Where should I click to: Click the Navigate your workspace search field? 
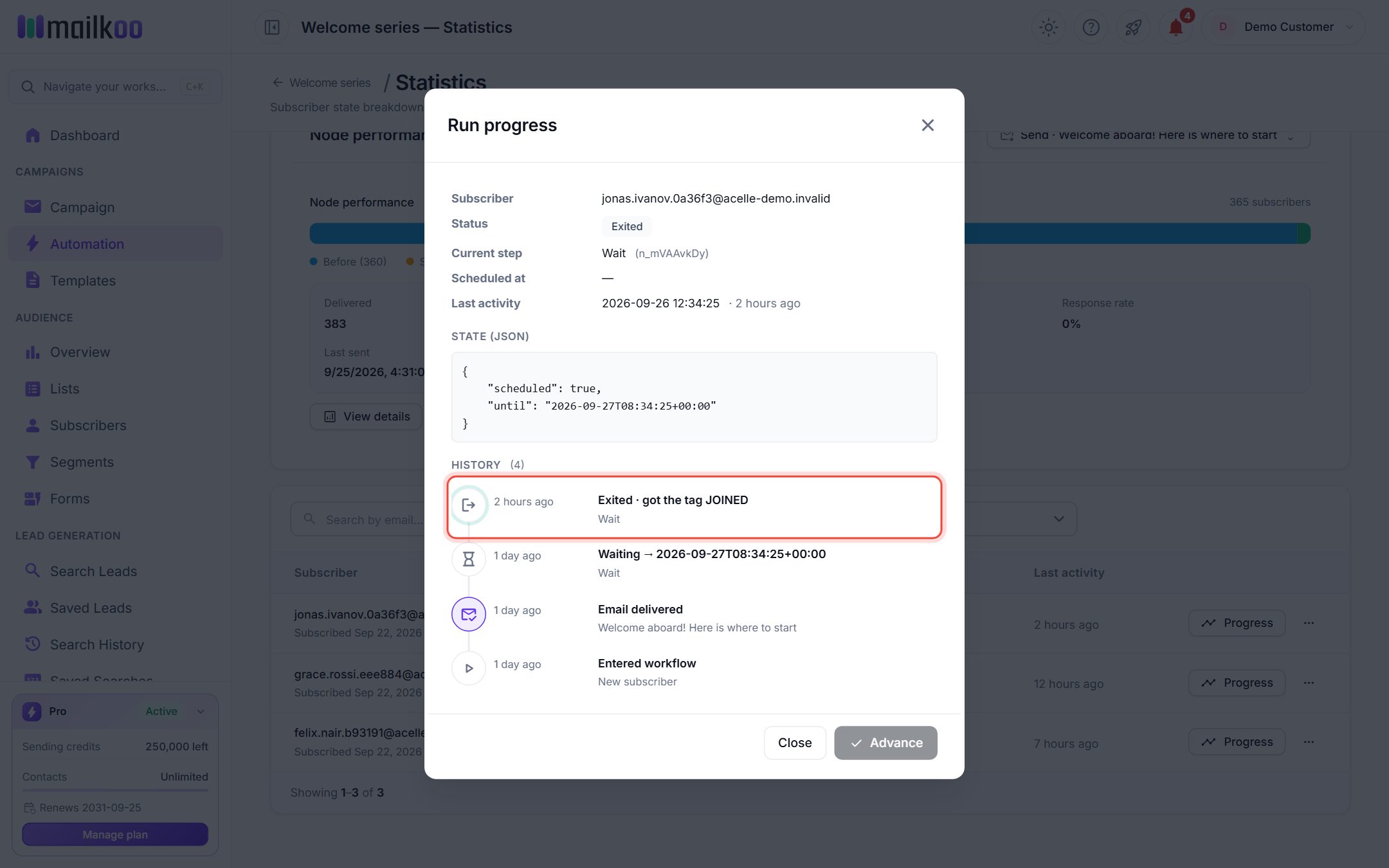[x=115, y=87]
